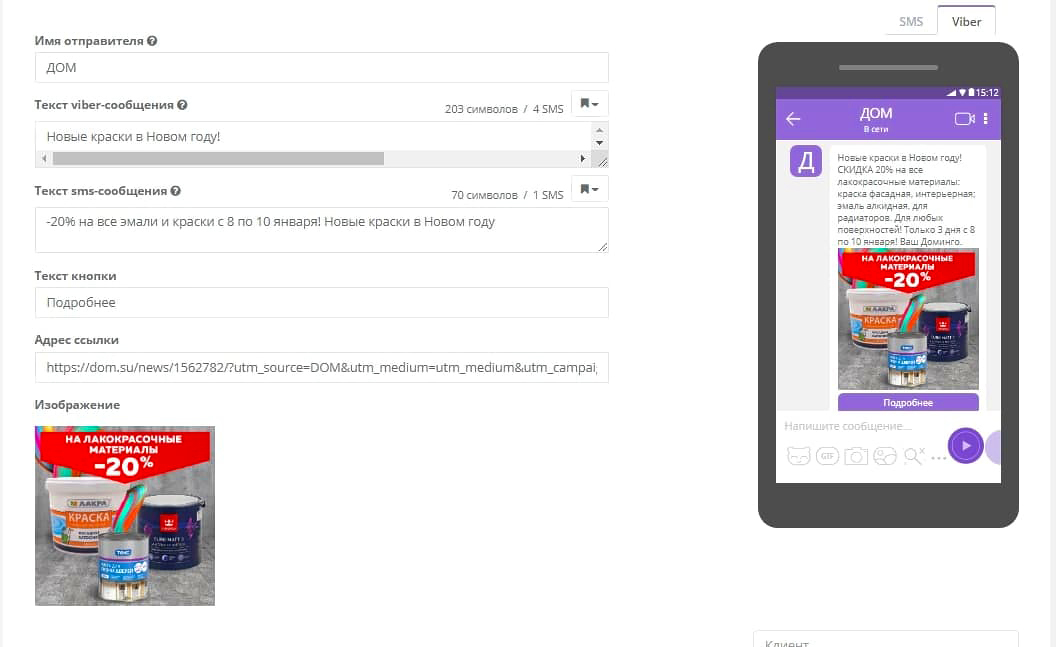Click the Адрес ссылки label
The image size is (1056, 647).
[x=77, y=341]
